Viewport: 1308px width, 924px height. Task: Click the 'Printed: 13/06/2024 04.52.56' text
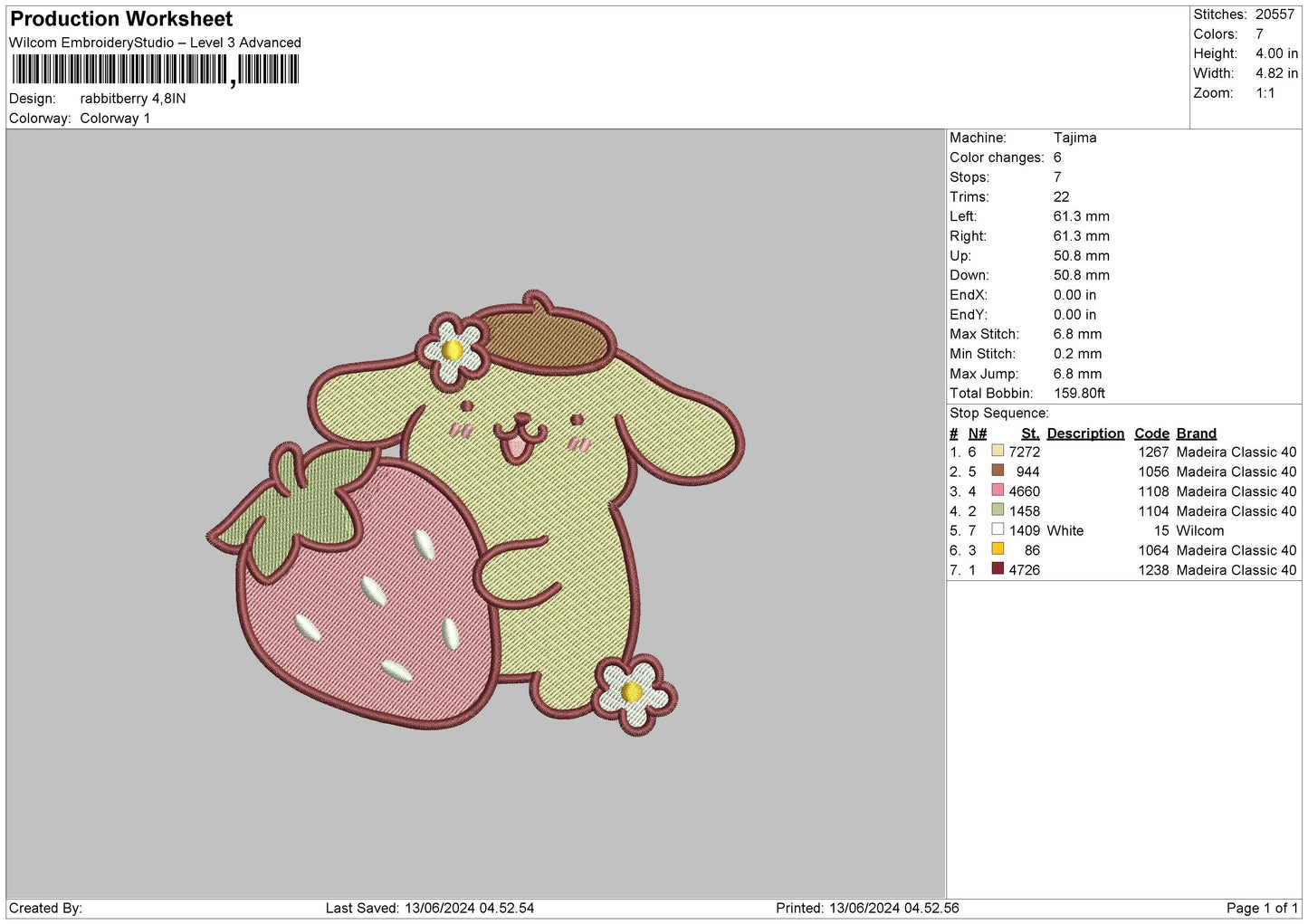pyautogui.click(x=867, y=908)
